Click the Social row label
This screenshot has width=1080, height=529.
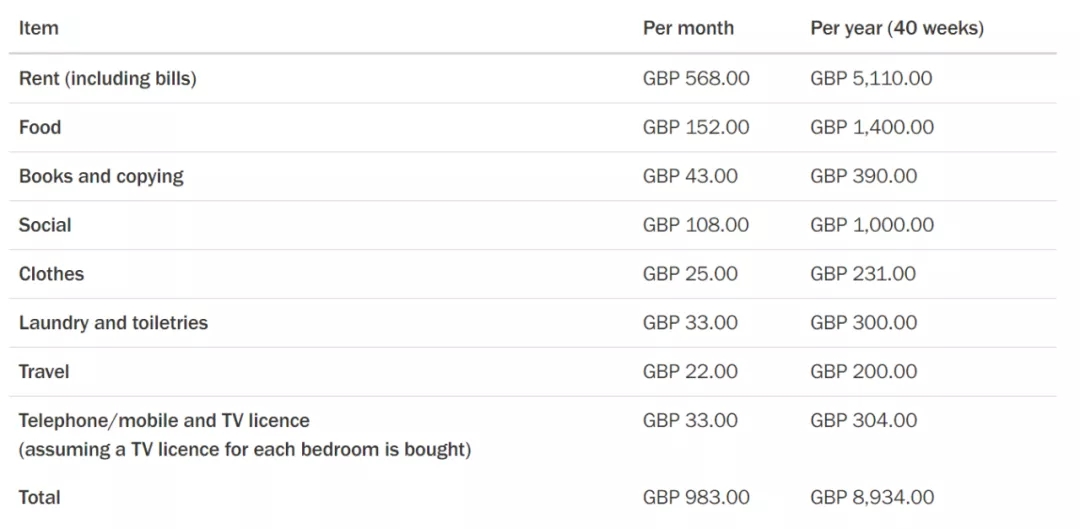[45, 225]
